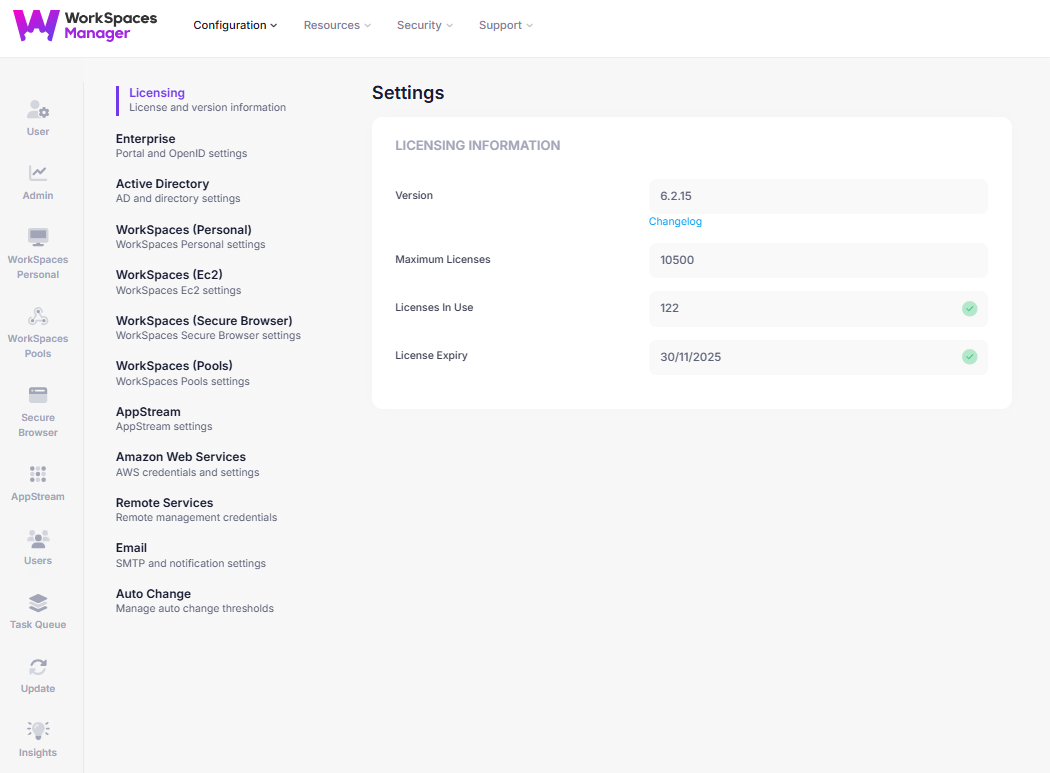Expand the Configuration dropdown menu
Screen dimensions: 1050x773
pyautogui.click(x=235, y=25)
